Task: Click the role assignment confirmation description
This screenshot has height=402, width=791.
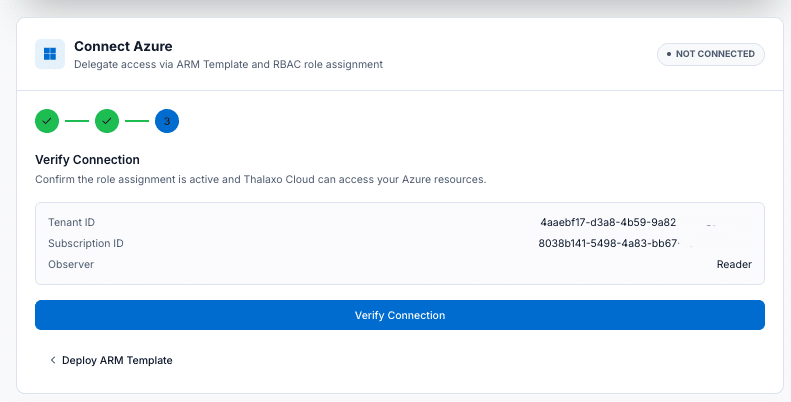Action: click(260, 180)
